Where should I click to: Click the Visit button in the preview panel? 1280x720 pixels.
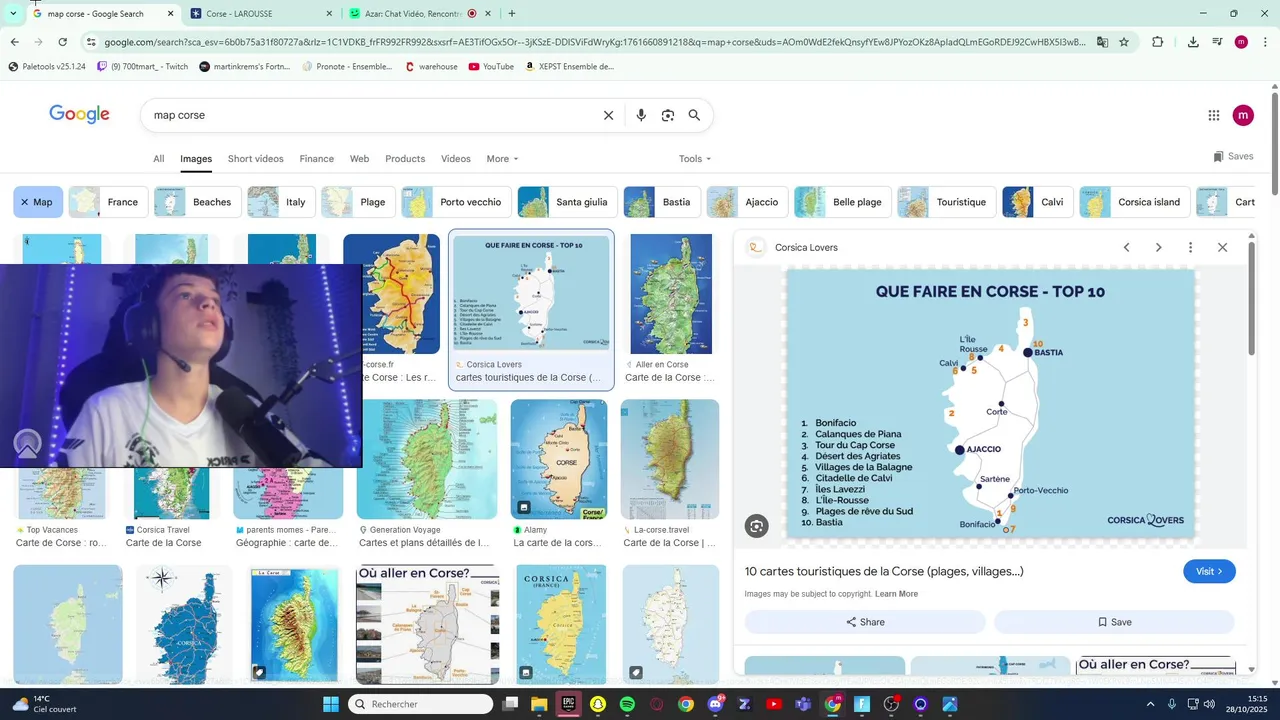tap(1209, 571)
